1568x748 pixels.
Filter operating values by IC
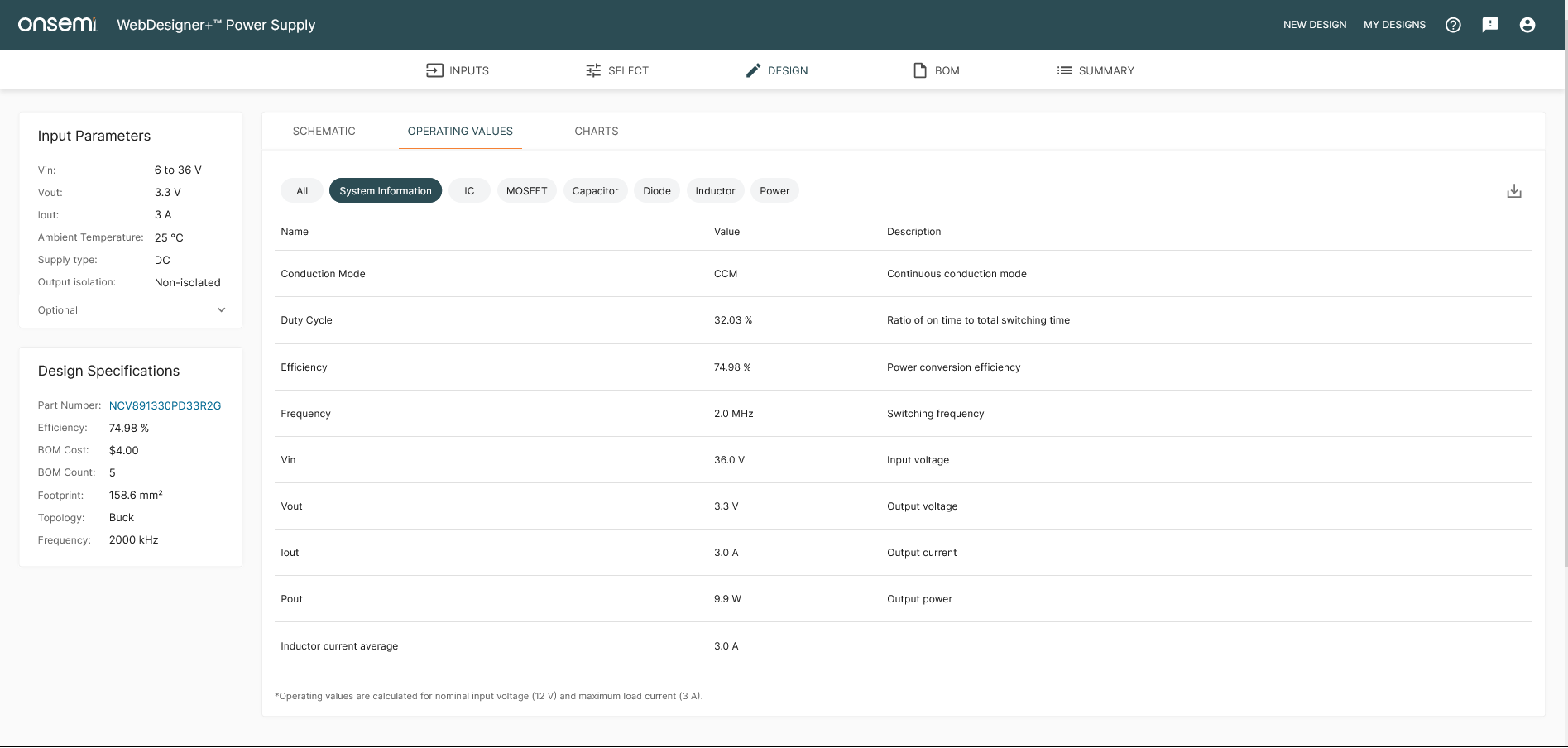(x=469, y=191)
